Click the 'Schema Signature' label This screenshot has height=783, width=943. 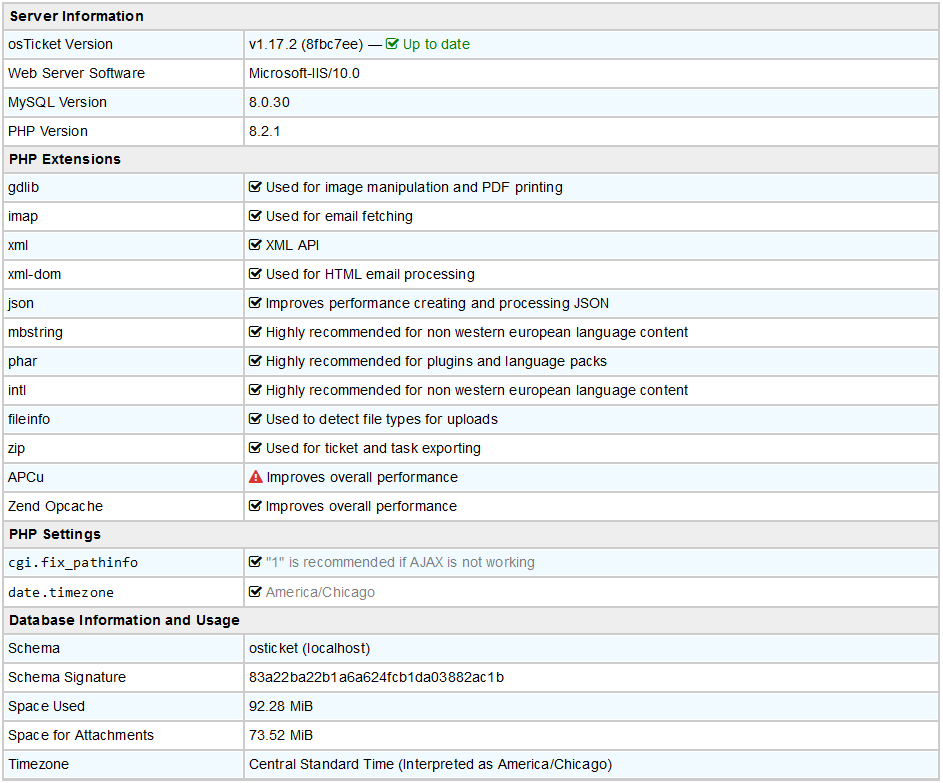67,677
